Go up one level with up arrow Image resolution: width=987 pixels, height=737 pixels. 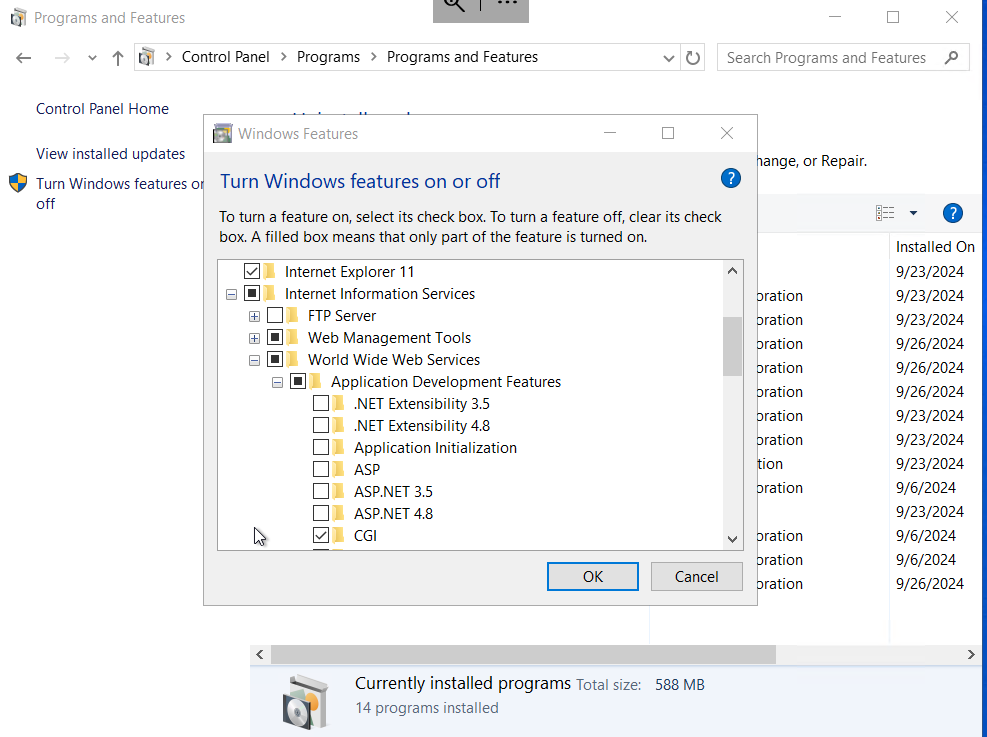(118, 58)
